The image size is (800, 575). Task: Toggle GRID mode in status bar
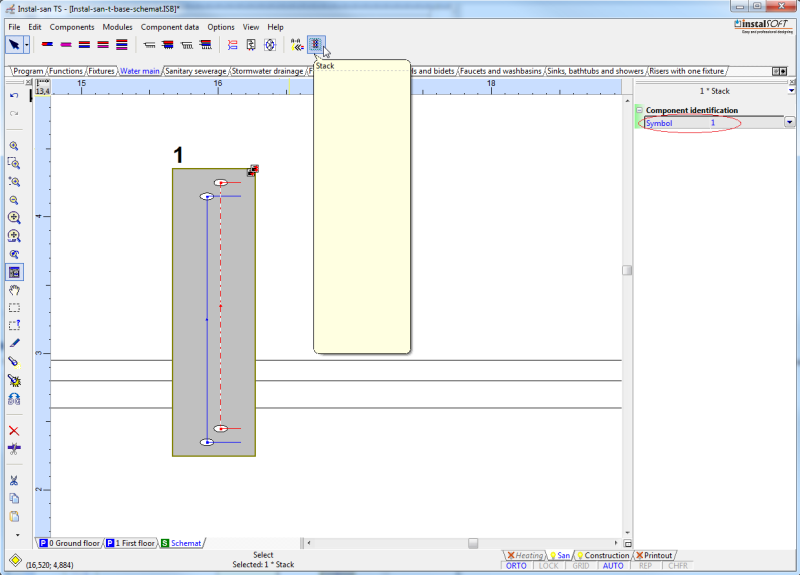point(581,565)
